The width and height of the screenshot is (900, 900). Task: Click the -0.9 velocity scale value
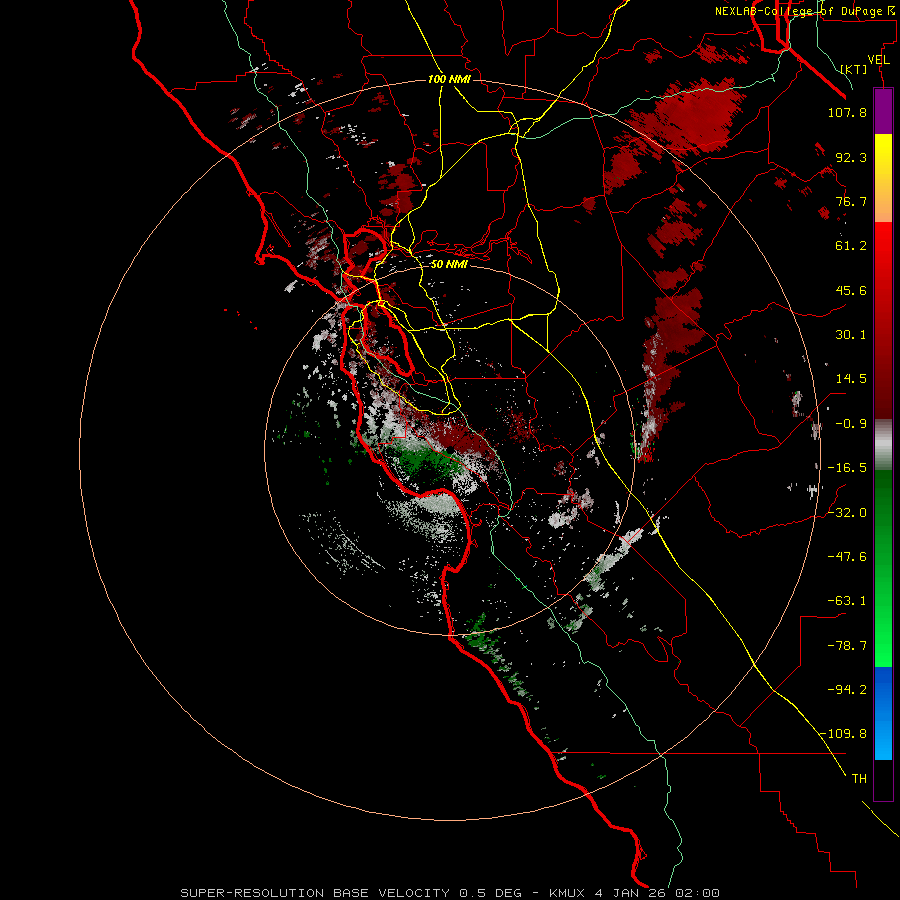851,424
